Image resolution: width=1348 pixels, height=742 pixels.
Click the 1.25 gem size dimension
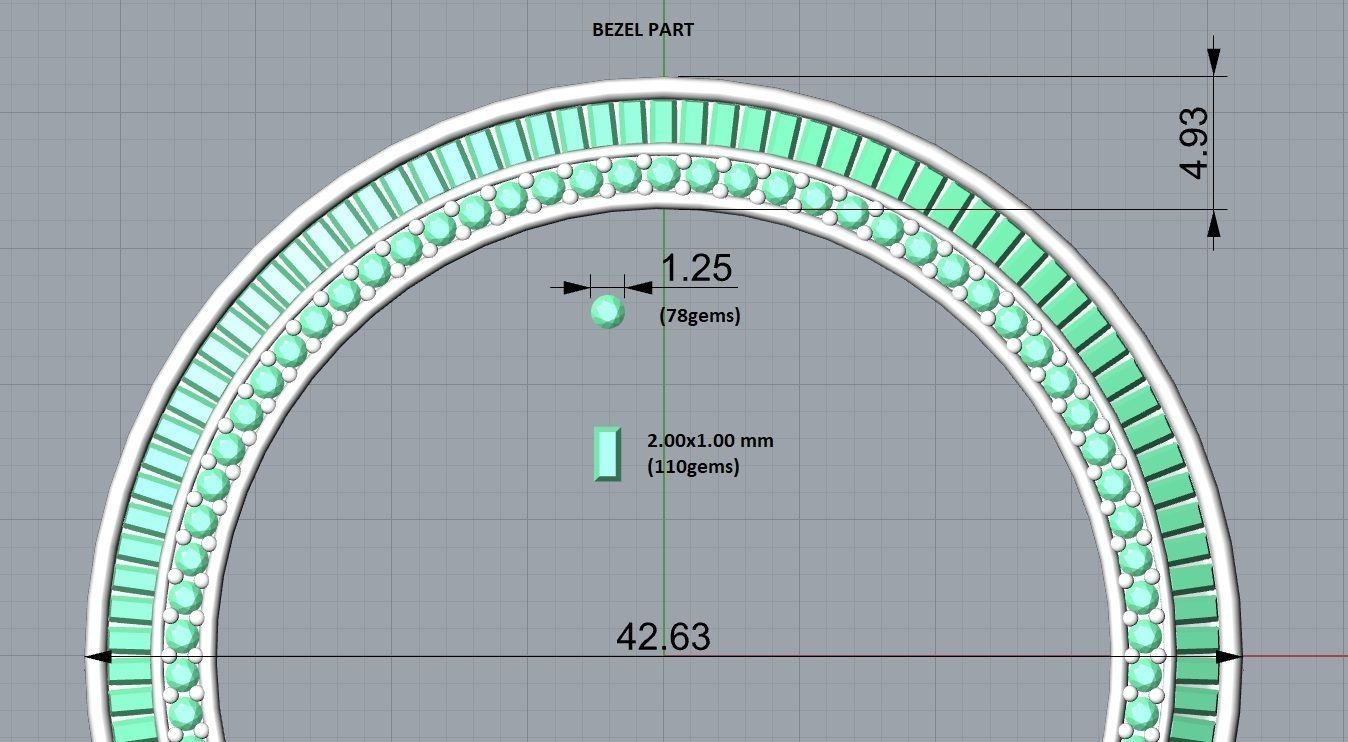coord(696,268)
